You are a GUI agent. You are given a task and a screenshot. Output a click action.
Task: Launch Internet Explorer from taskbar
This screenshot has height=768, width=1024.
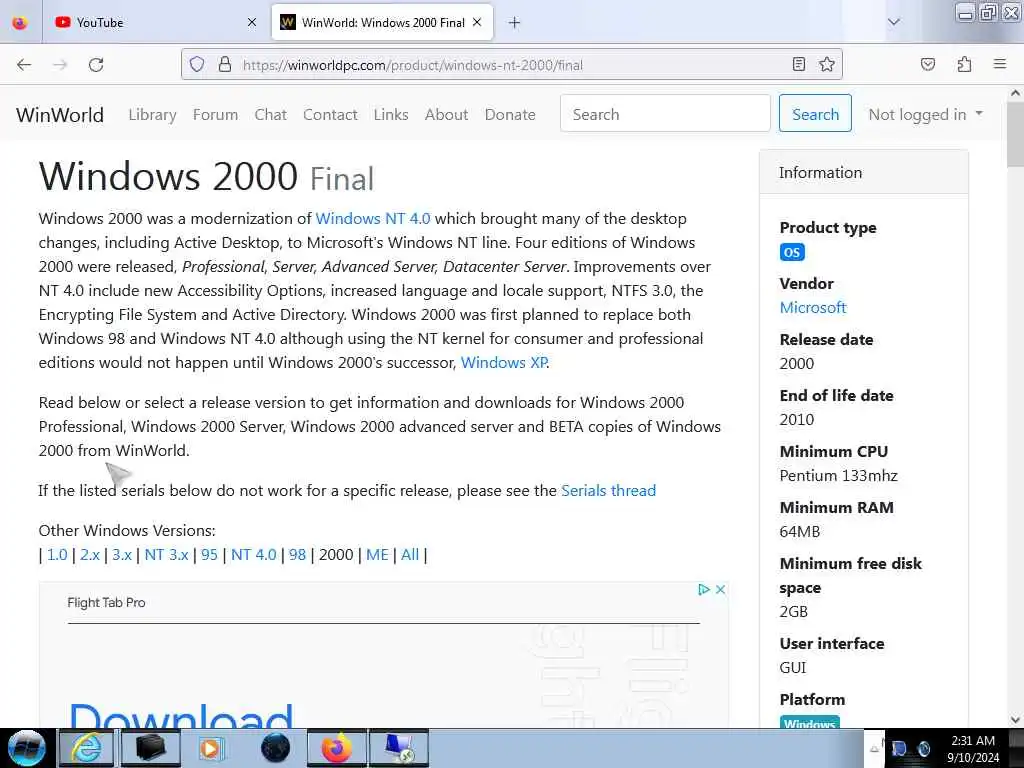(87, 748)
